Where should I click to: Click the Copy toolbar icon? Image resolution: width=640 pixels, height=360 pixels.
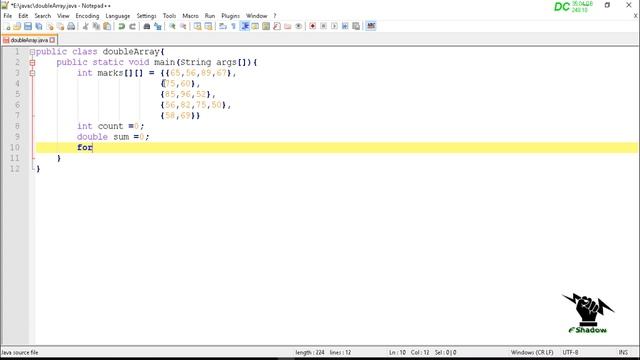click(96, 26)
